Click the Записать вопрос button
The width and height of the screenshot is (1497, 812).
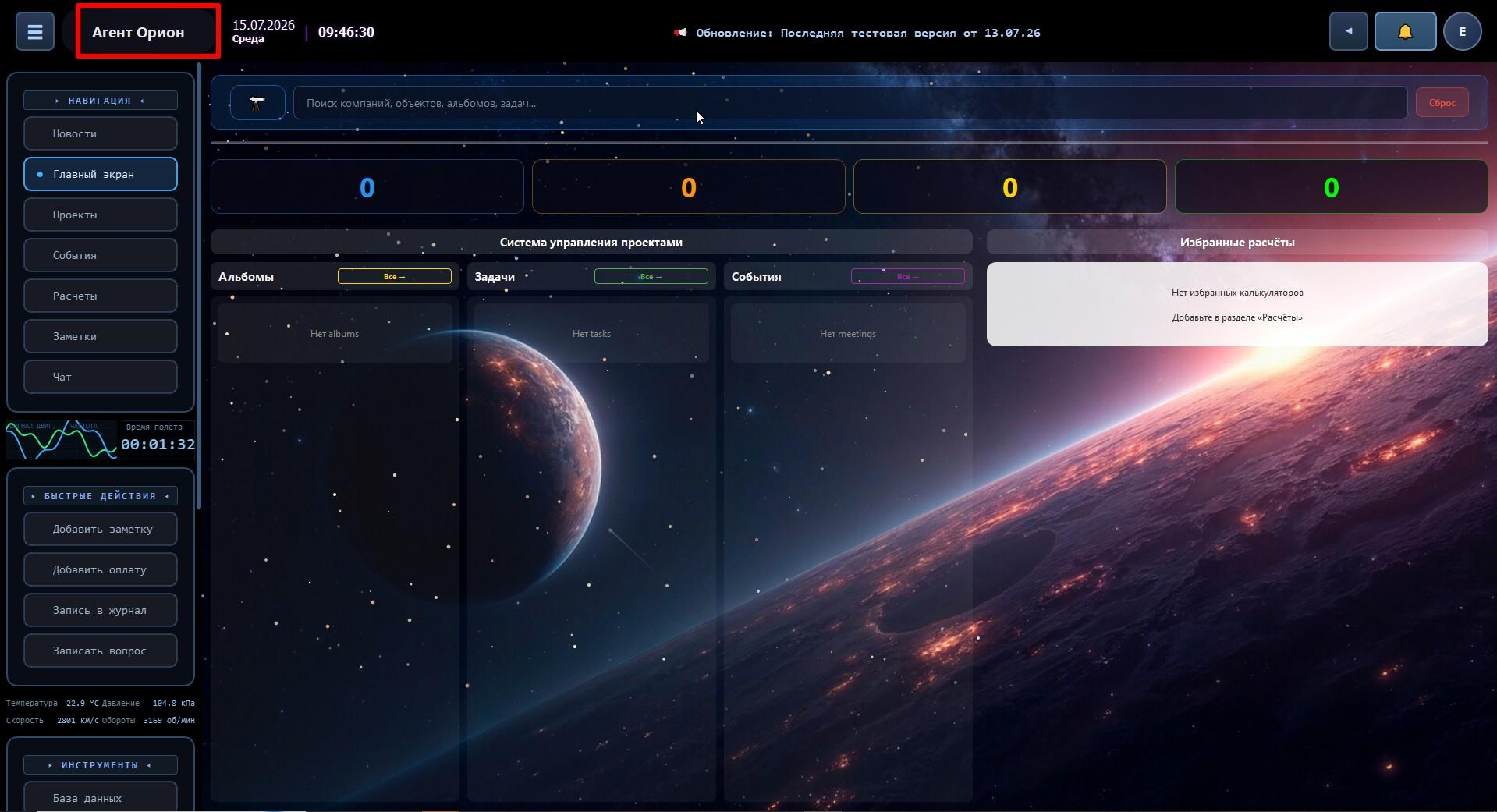pyautogui.click(x=101, y=651)
